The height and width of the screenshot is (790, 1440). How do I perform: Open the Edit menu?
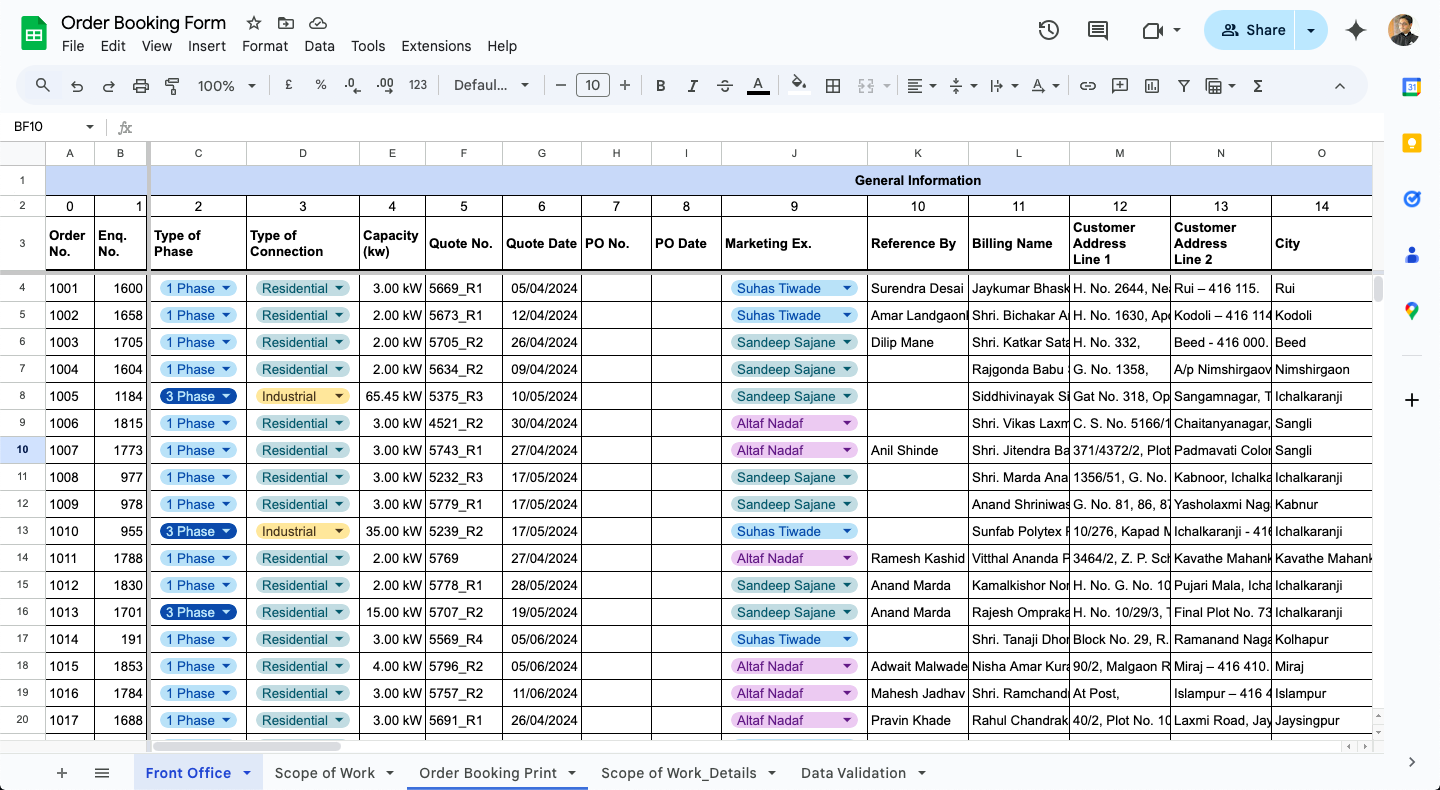point(113,46)
